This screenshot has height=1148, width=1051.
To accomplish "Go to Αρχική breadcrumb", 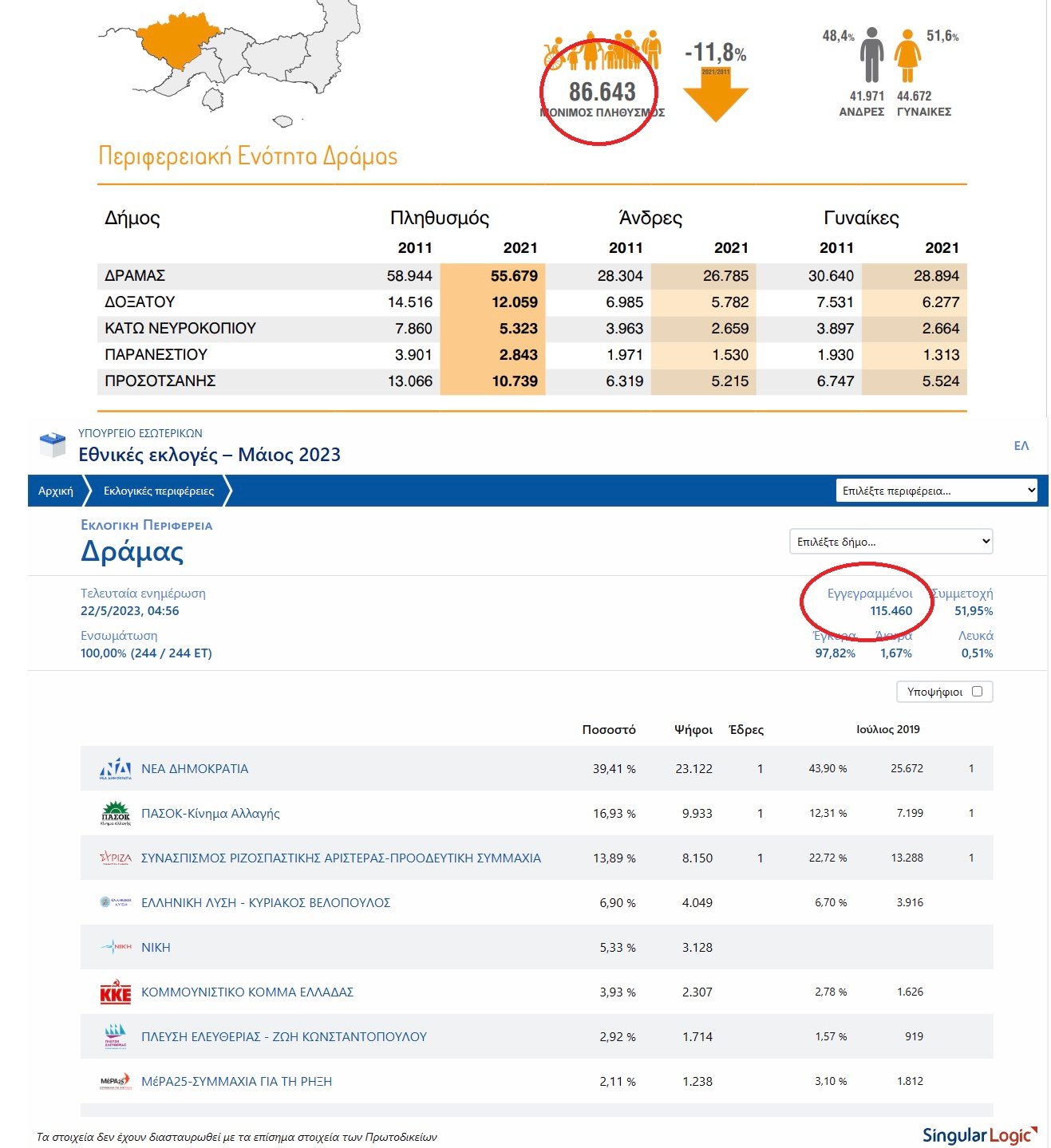I will 55,491.
